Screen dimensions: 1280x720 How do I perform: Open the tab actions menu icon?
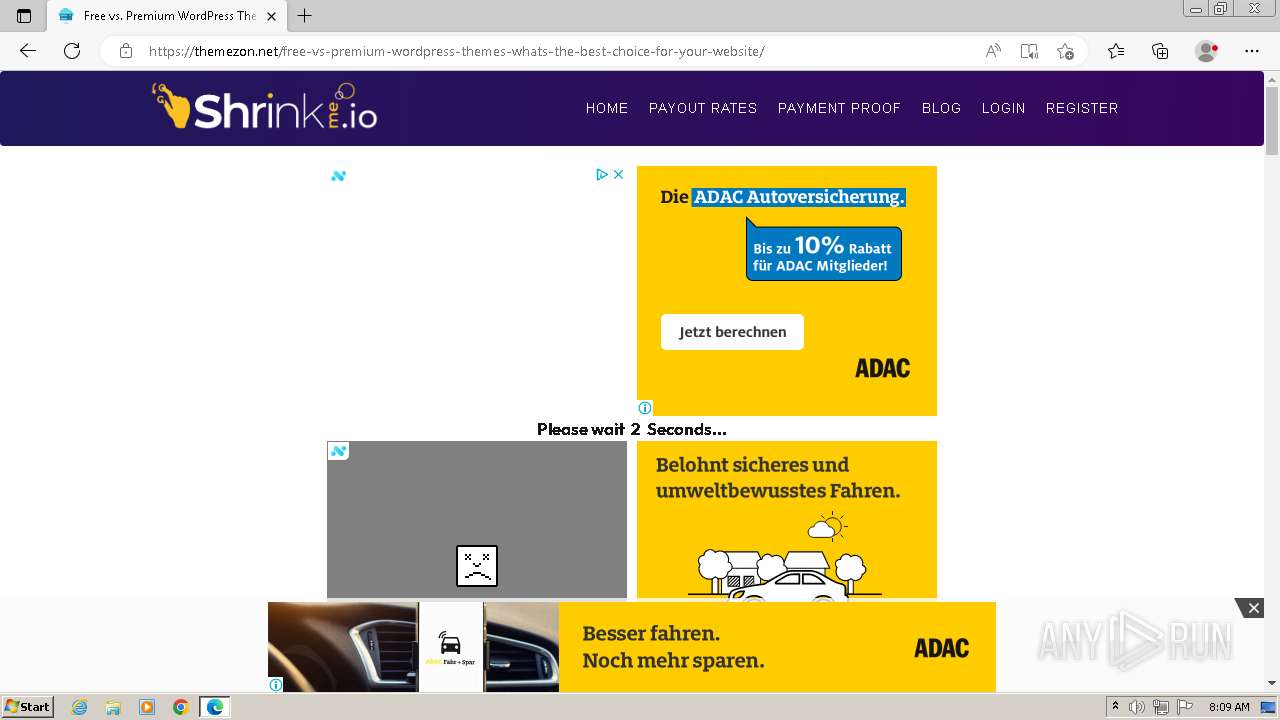tap(24, 16)
